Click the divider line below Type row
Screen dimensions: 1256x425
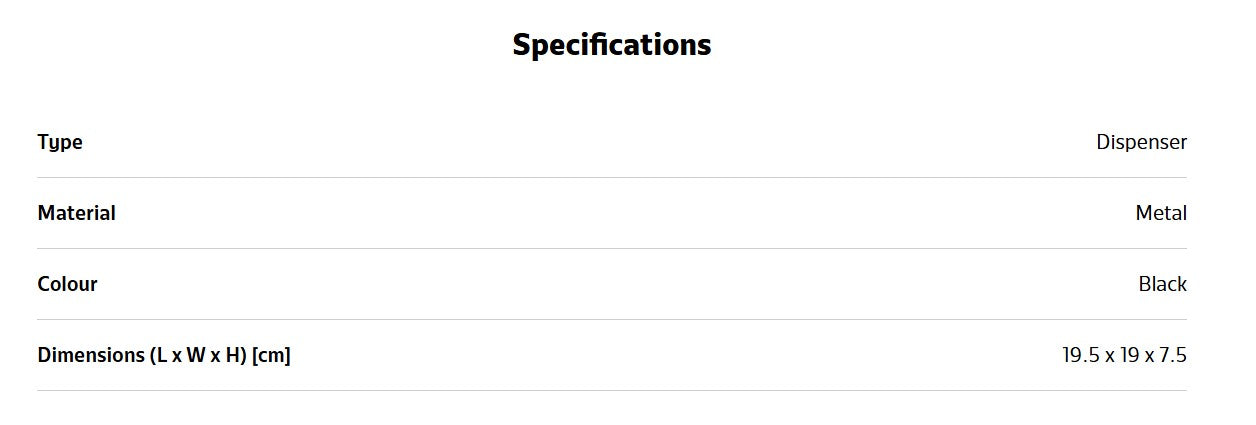click(612, 177)
